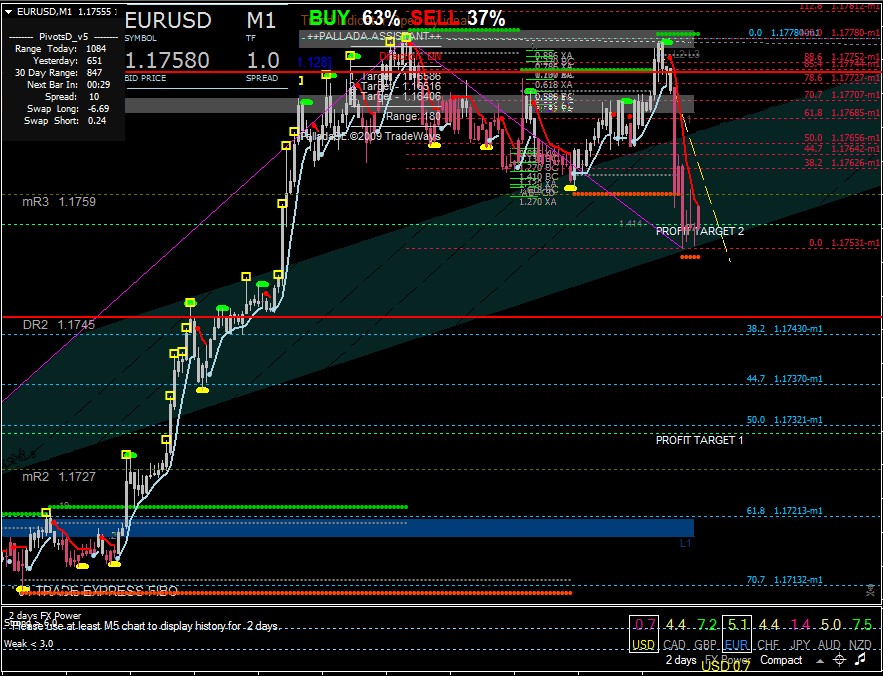This screenshot has width=883, height=676.
Task: Click the 50.0 1.17321-m1 Fibonacci label
Action: [784, 420]
